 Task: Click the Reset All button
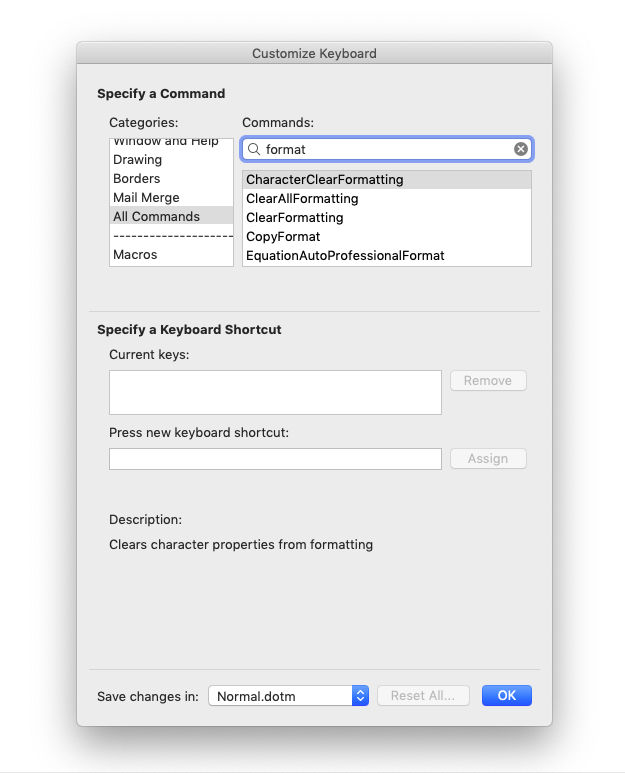[x=423, y=696]
